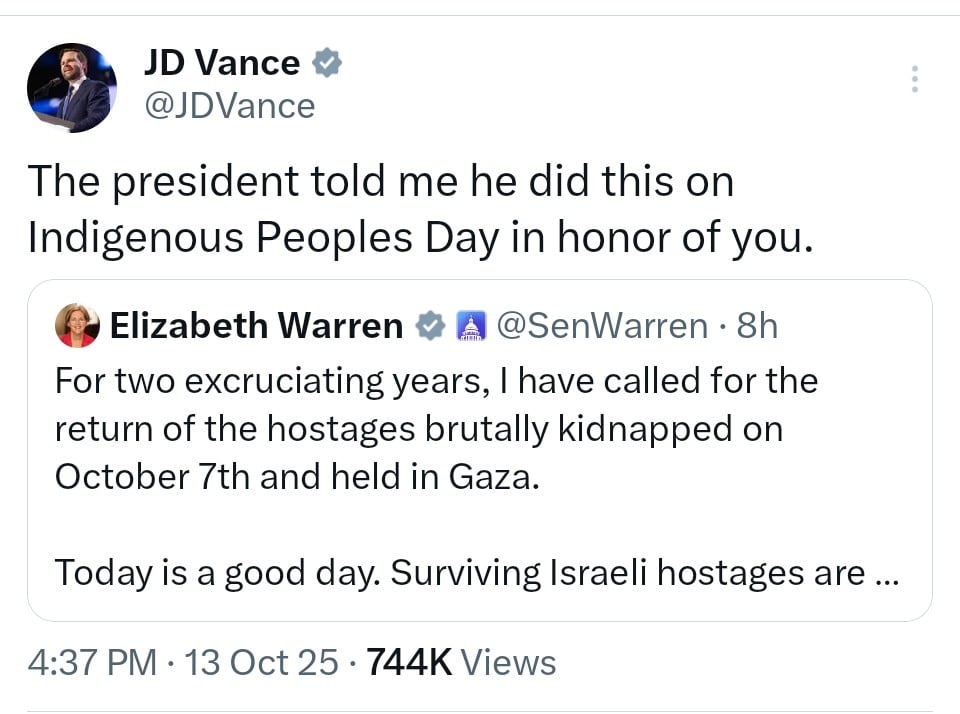Screen dimensions: 960x714
Task: Click the verified badge beside JD Vance
Action: (x=327, y=64)
